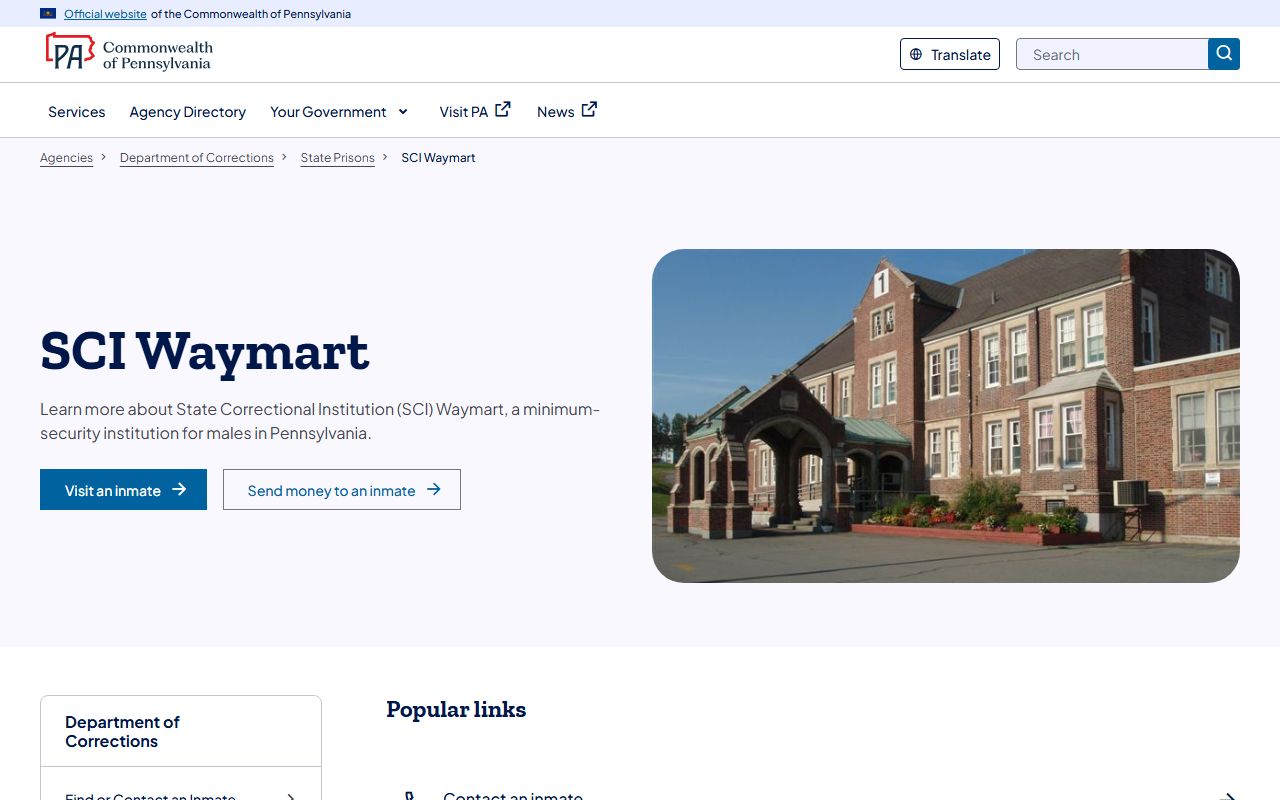Go to Agencies breadcrumb
The height and width of the screenshot is (800, 1280).
coord(66,158)
